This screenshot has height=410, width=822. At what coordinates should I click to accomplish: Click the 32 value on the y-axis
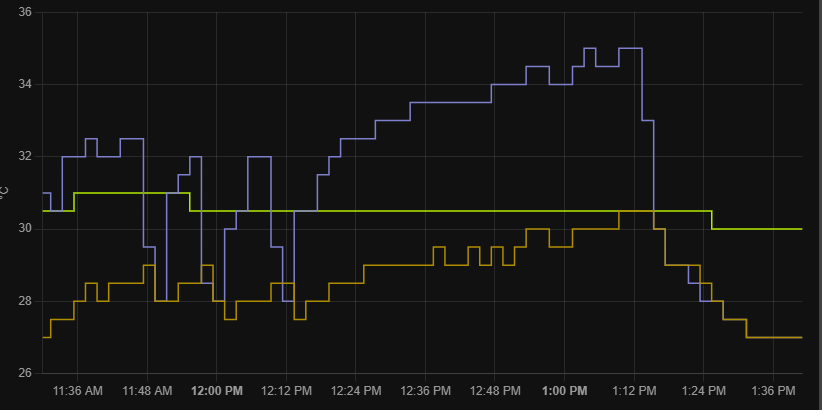[x=25, y=156]
